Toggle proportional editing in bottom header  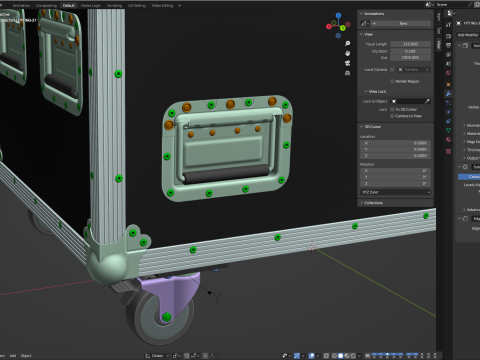click(206, 356)
